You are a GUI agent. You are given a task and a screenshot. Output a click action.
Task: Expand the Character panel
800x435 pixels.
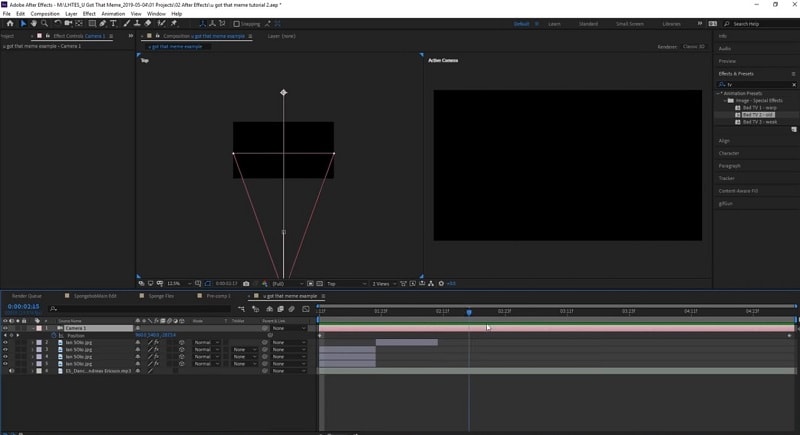pyautogui.click(x=729, y=153)
